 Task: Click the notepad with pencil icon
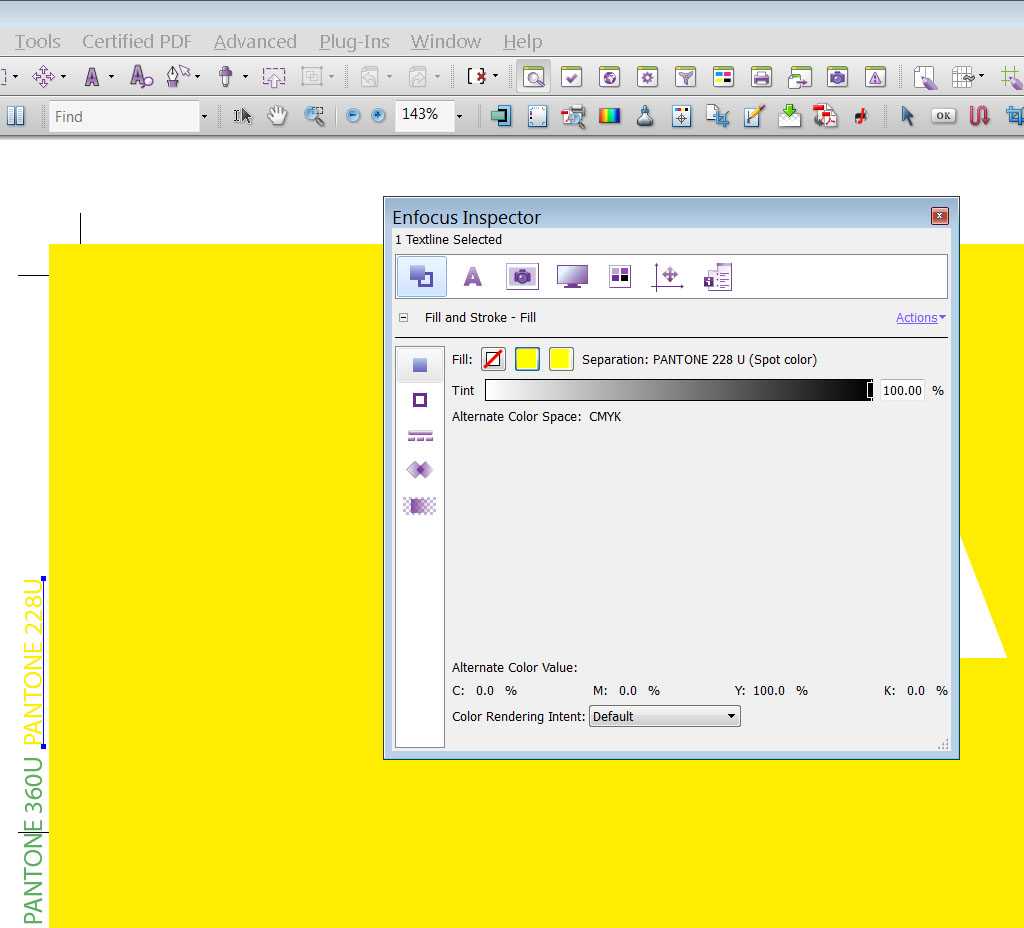754,116
